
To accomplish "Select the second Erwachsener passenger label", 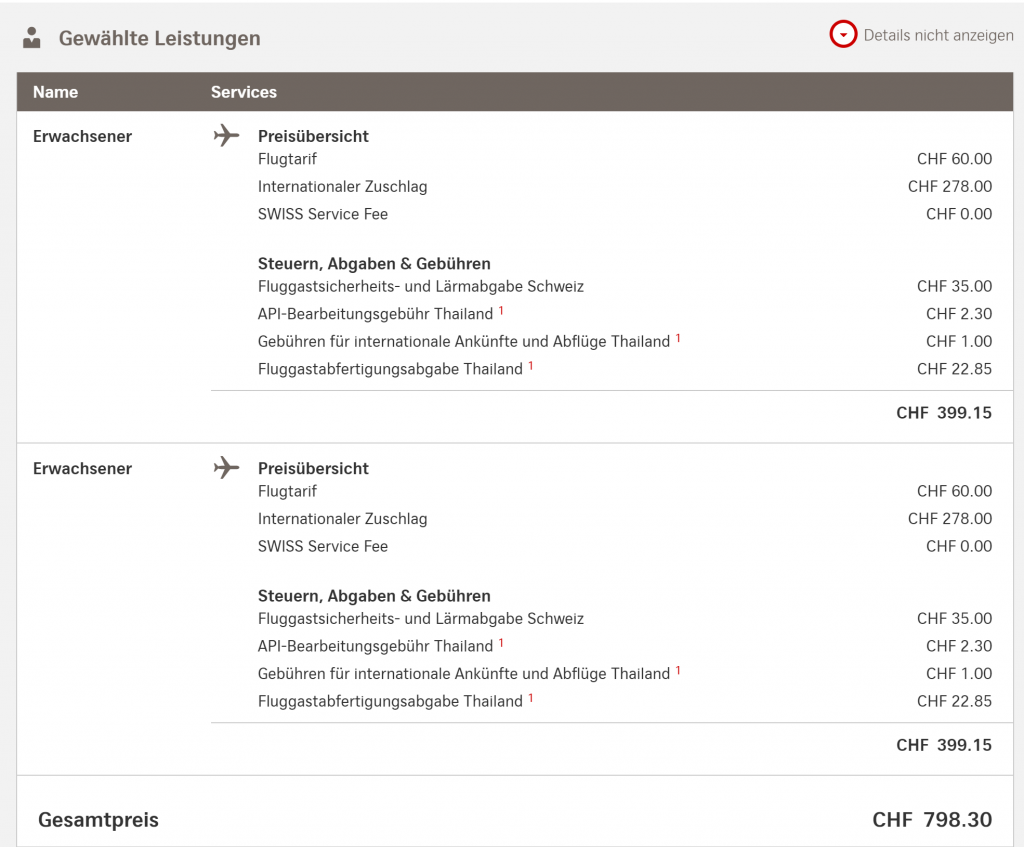I will tap(82, 468).
